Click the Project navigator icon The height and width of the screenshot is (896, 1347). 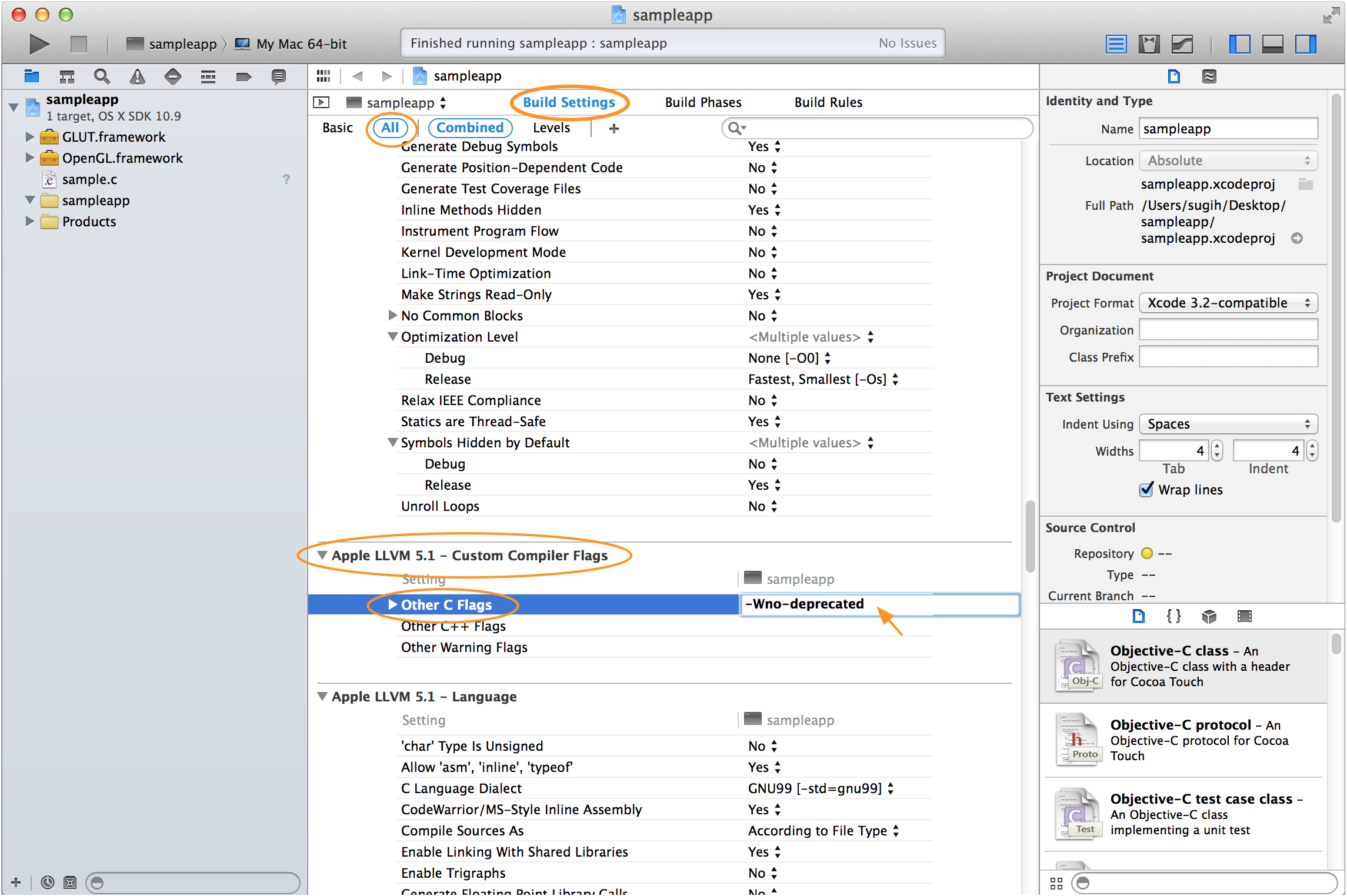click(31, 77)
